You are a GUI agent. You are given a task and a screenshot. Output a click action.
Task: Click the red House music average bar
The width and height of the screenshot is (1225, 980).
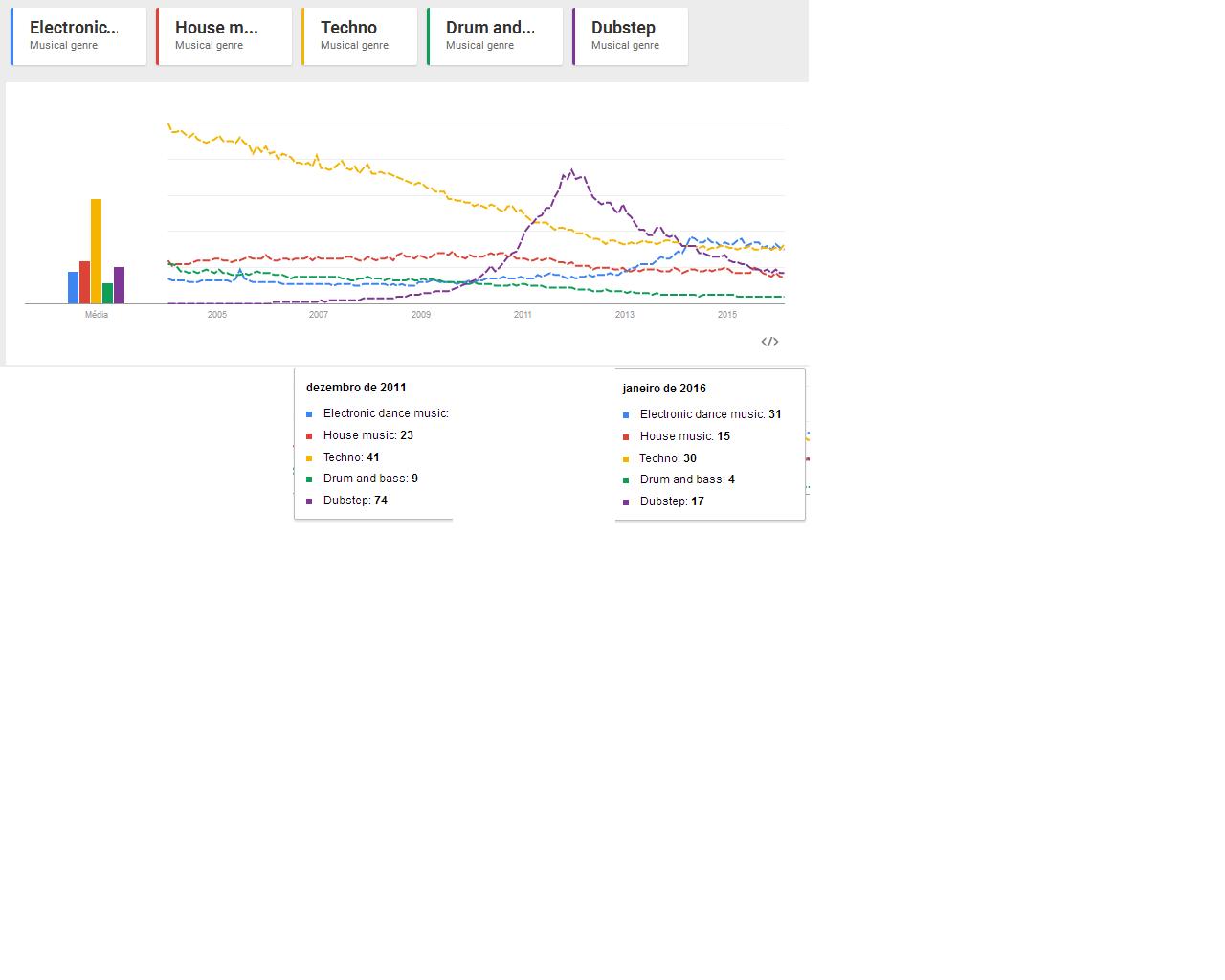[84, 282]
